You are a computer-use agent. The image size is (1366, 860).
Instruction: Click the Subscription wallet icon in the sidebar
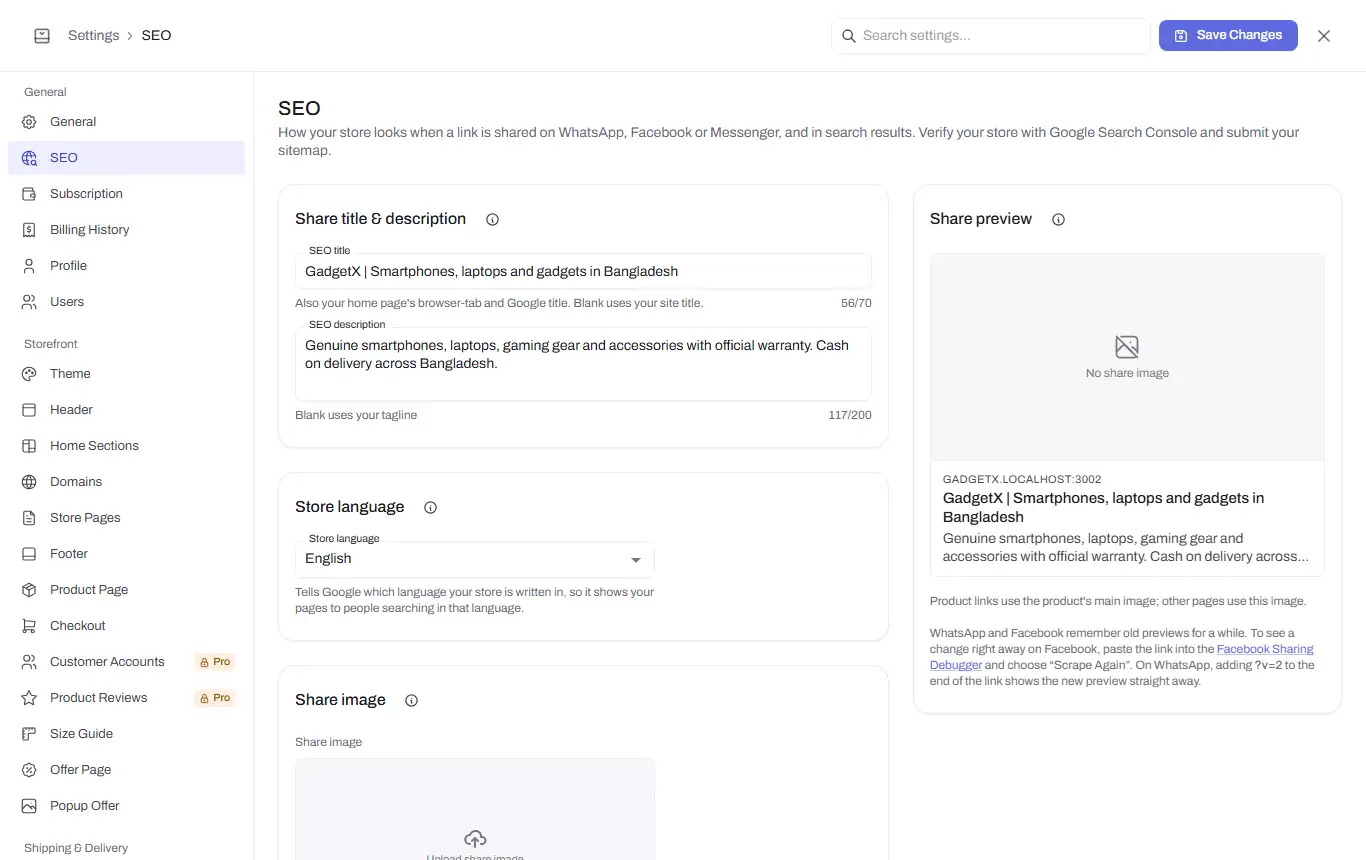point(29,194)
